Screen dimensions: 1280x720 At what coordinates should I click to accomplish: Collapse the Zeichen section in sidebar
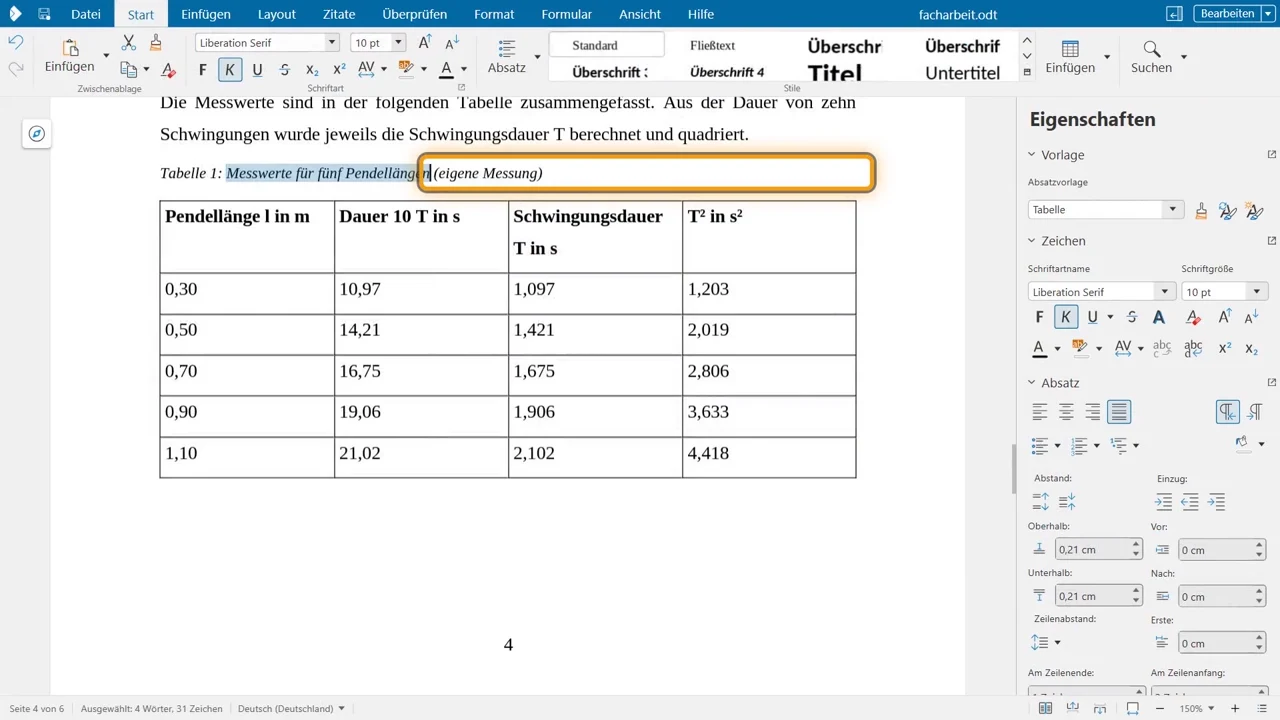pos(1032,241)
